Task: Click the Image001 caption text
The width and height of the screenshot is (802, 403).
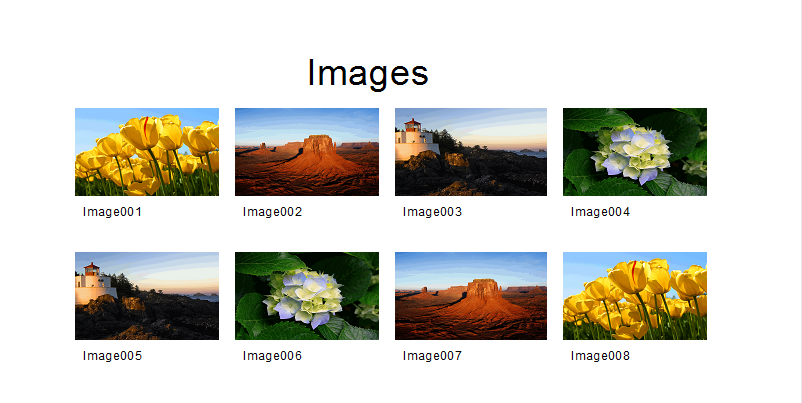Action: [112, 212]
